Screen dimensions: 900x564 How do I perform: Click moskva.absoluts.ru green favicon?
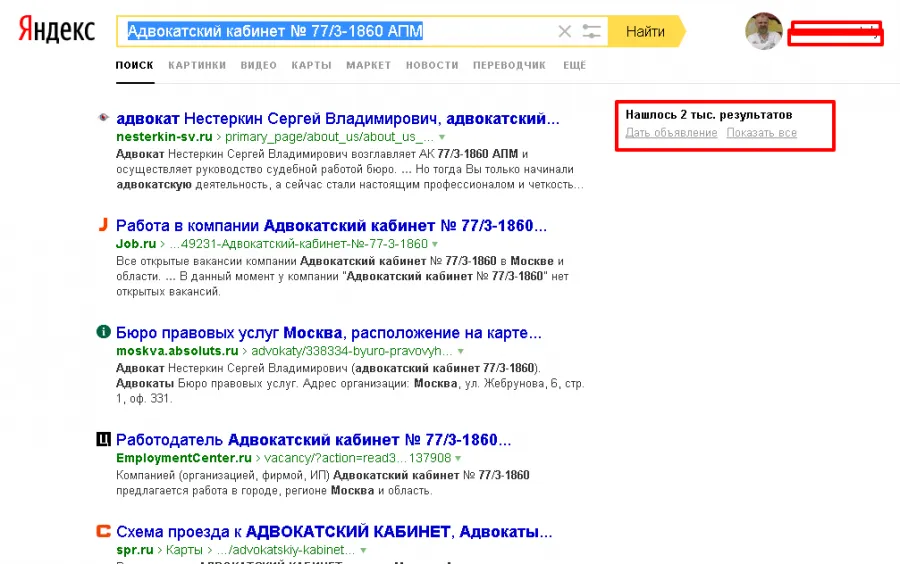[103, 332]
